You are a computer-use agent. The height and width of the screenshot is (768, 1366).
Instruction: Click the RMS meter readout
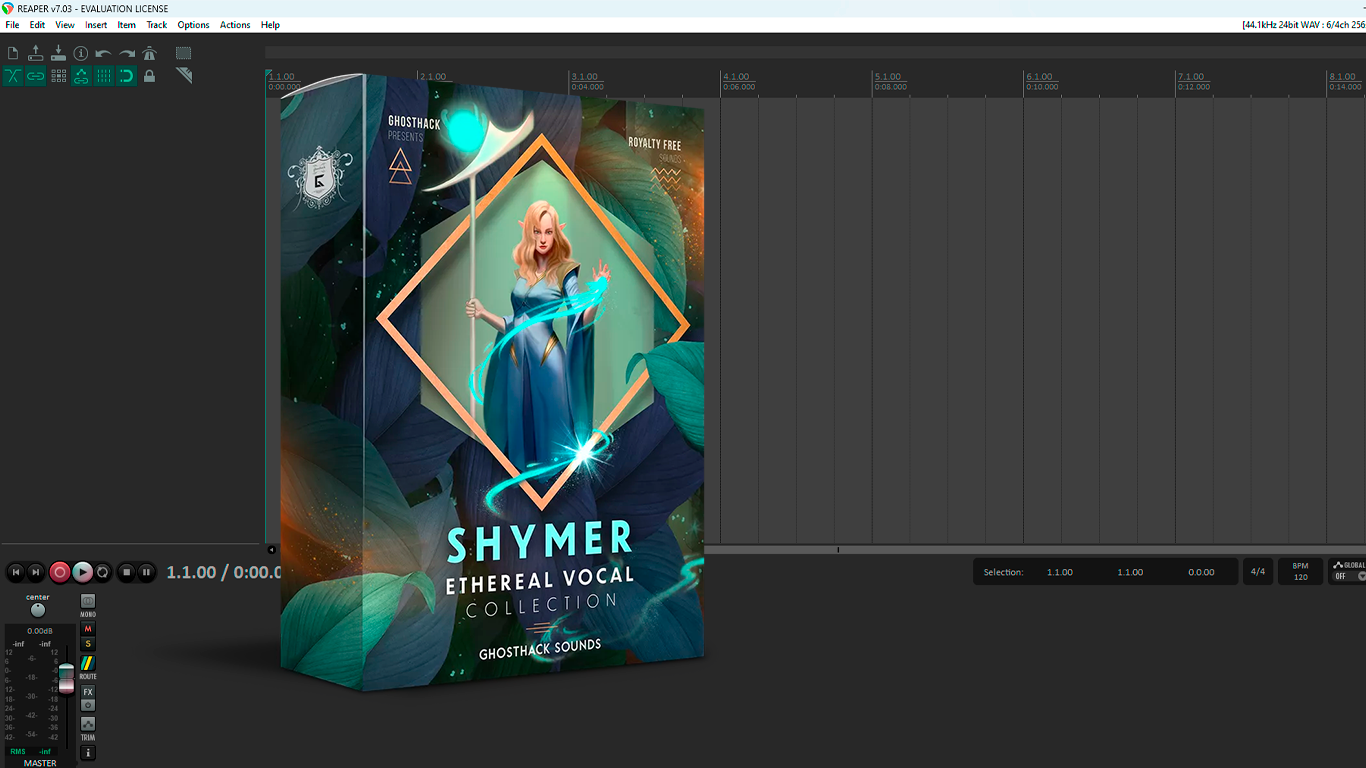30,751
